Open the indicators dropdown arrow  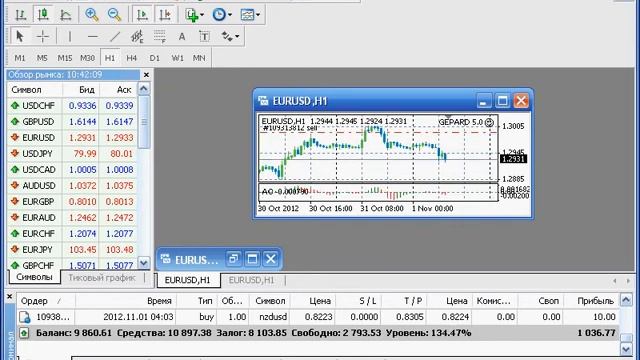coord(202,15)
